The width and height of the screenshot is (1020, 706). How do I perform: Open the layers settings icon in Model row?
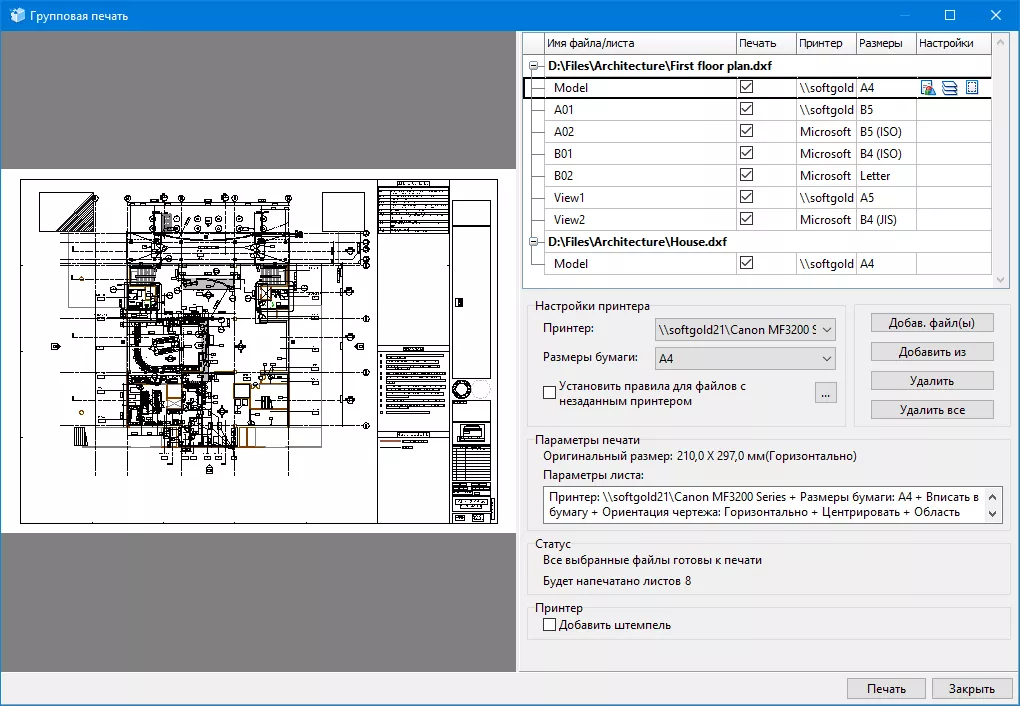tap(948, 87)
